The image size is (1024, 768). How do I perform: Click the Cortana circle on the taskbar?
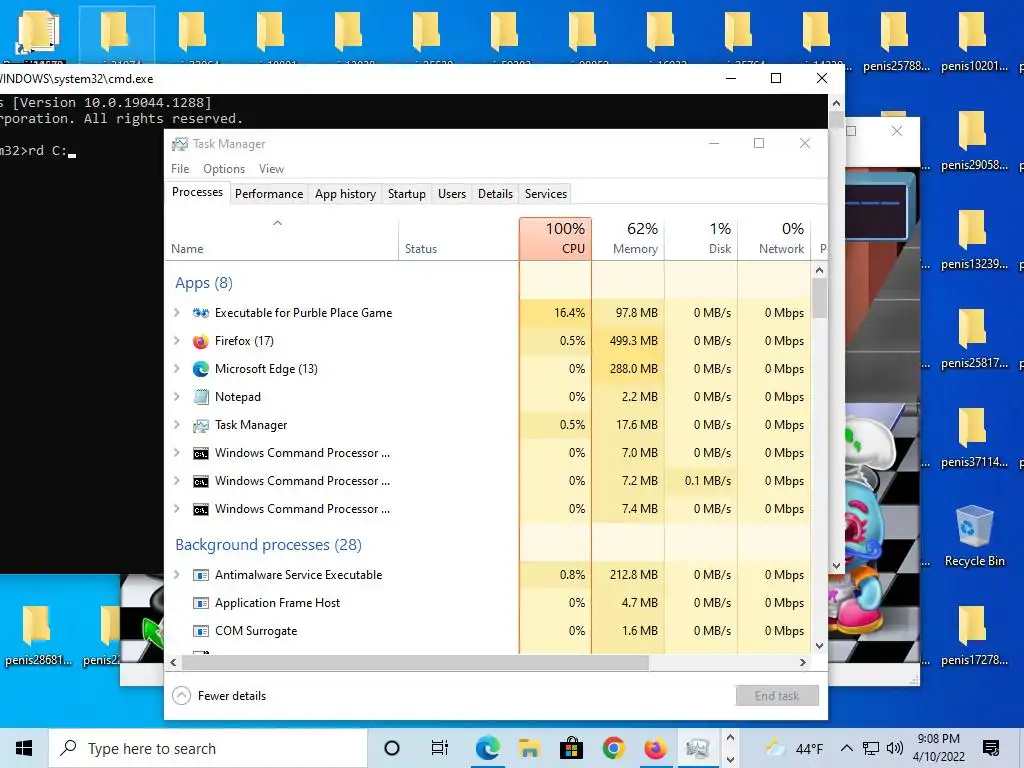pyautogui.click(x=392, y=748)
